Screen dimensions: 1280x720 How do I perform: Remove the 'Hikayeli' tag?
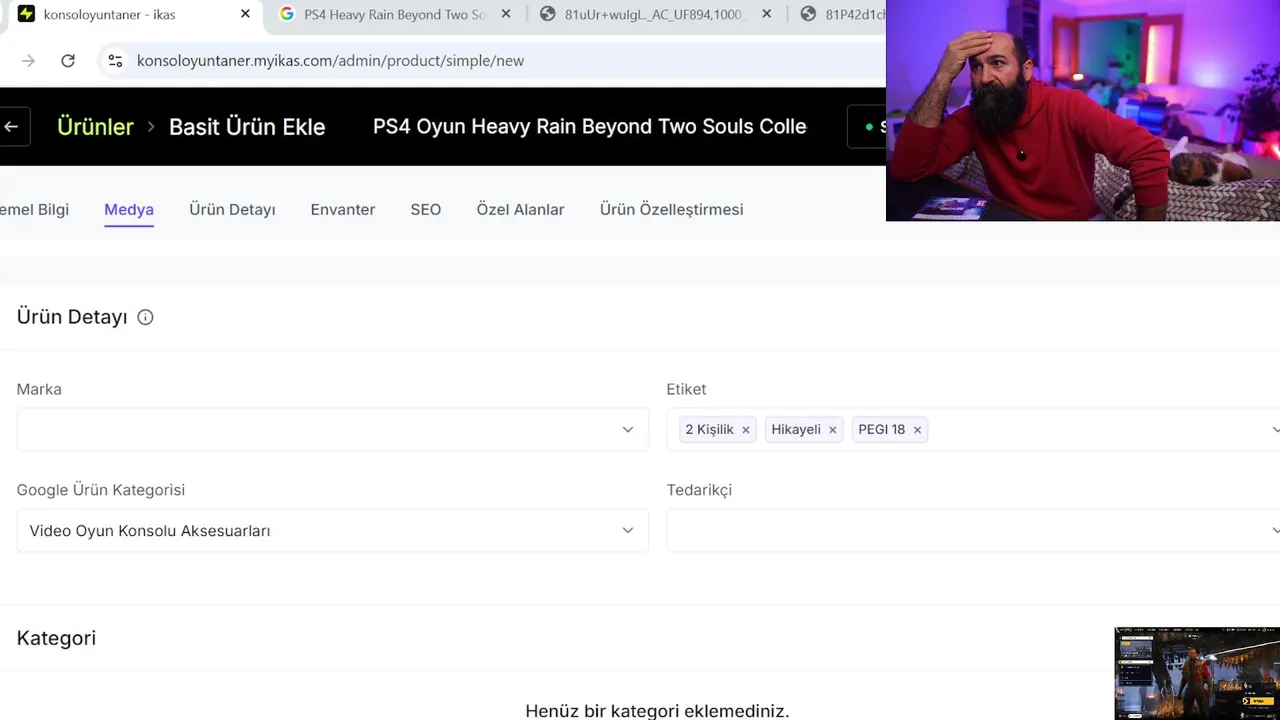[x=832, y=430]
